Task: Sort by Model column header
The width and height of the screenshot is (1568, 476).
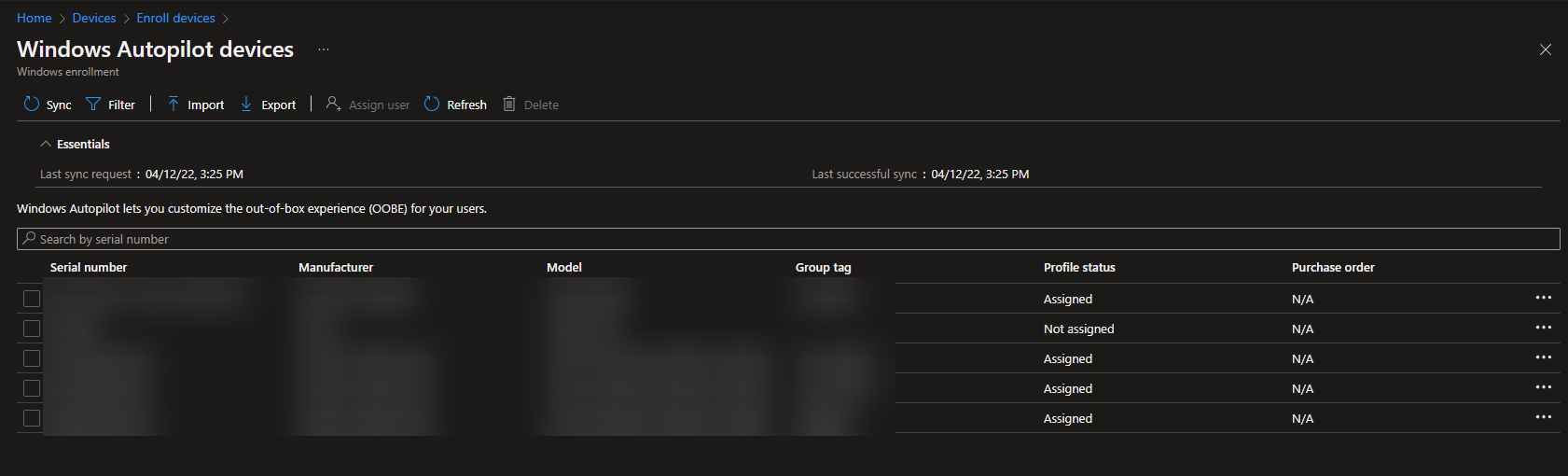Action: coord(564,267)
